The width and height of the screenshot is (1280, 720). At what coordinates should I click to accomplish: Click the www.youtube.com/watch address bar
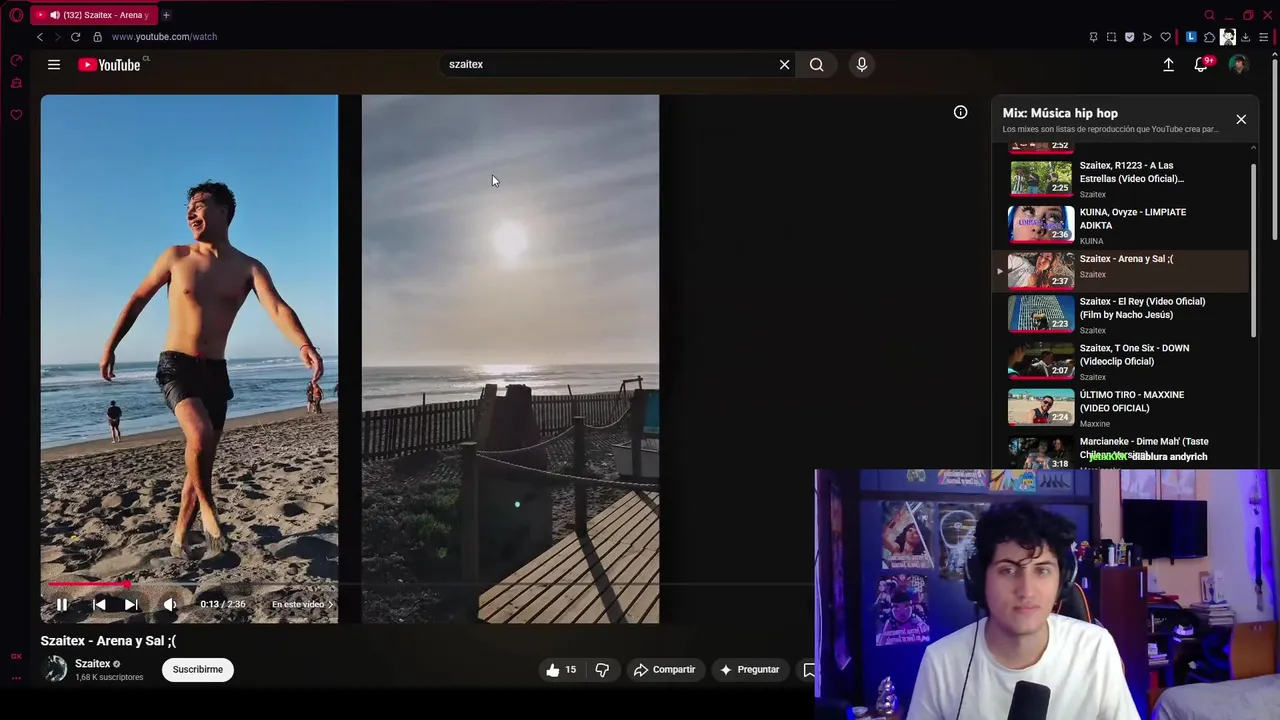click(x=164, y=37)
